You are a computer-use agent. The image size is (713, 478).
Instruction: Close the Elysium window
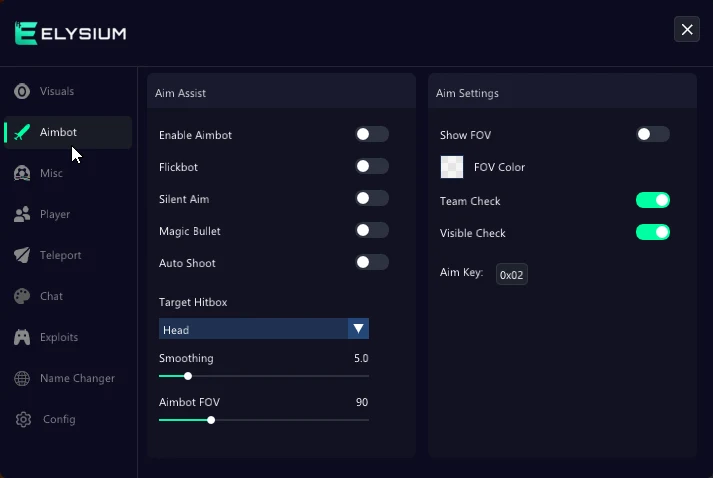[687, 29]
